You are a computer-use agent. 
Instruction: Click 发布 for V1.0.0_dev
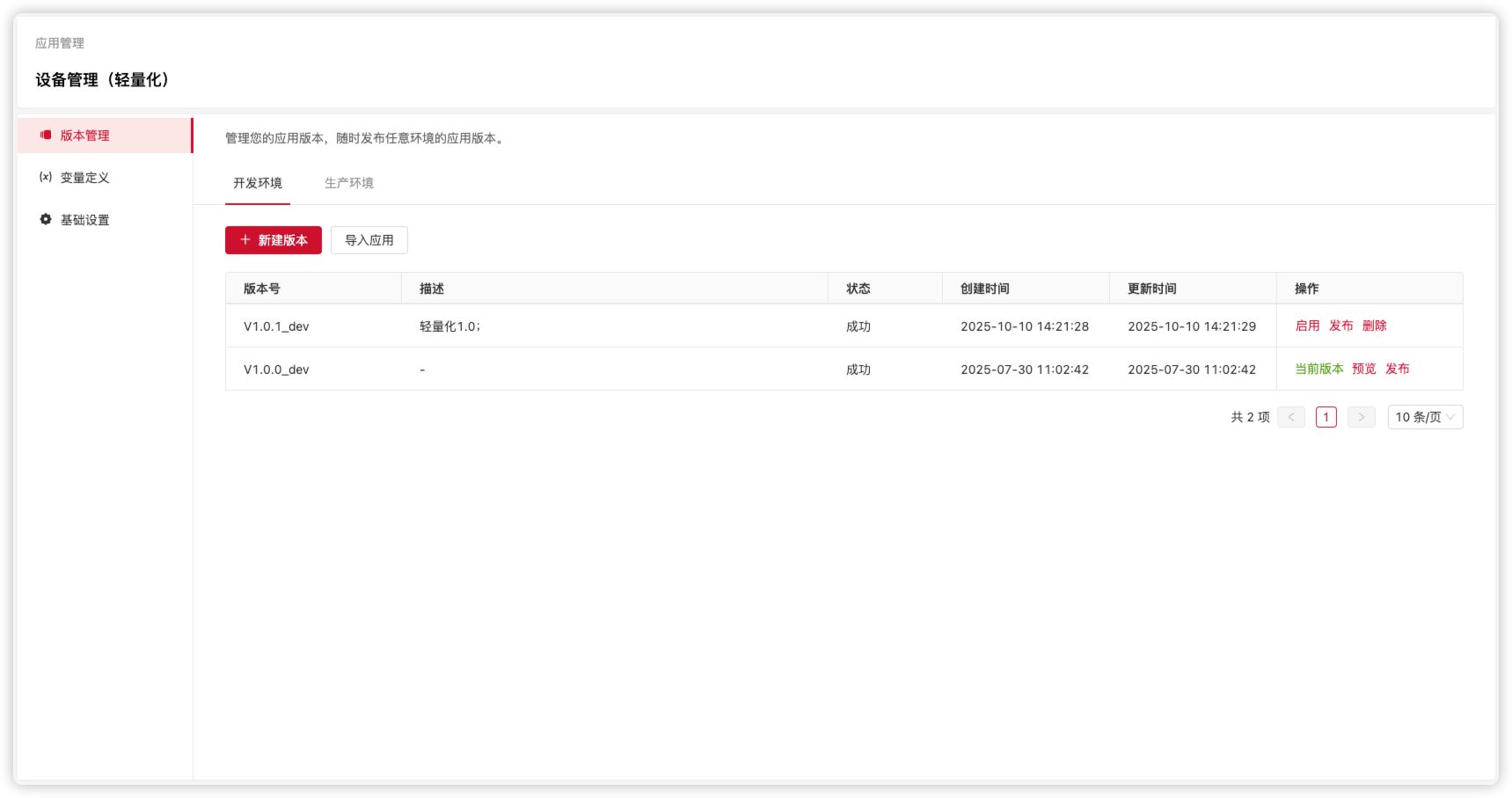(1397, 369)
